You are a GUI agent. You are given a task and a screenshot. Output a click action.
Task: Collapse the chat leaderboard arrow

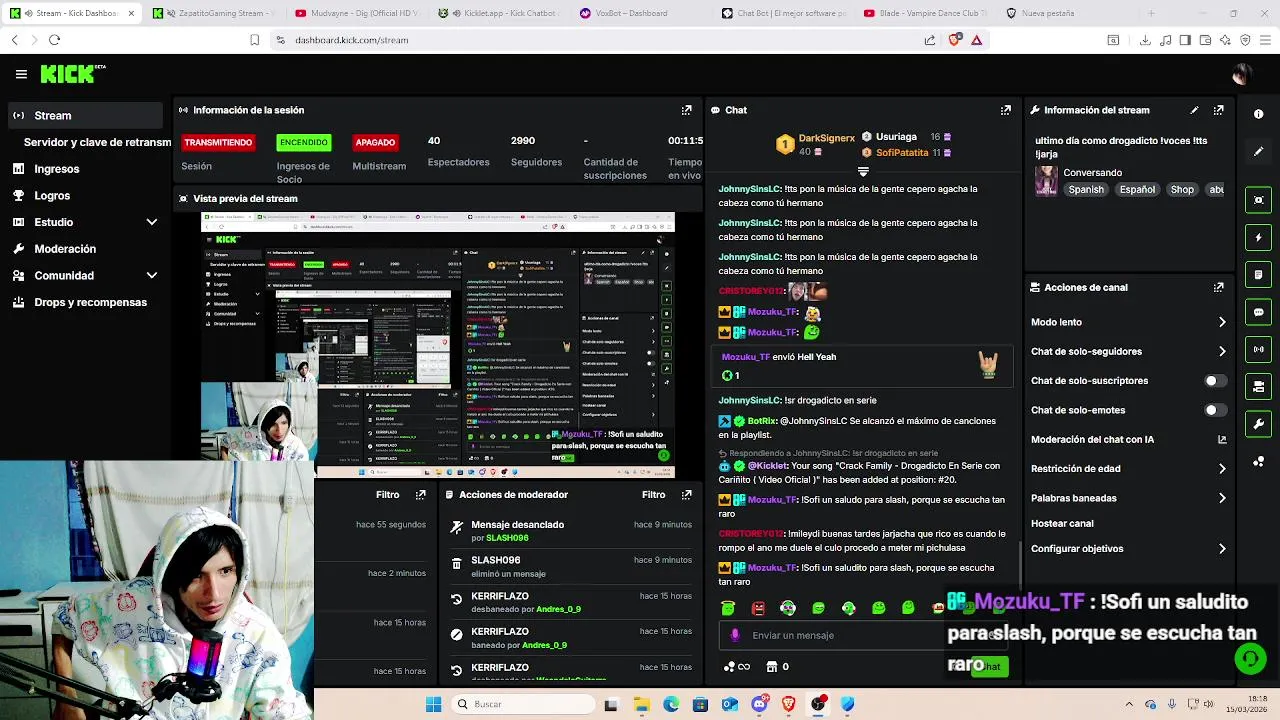pyautogui.click(x=863, y=172)
